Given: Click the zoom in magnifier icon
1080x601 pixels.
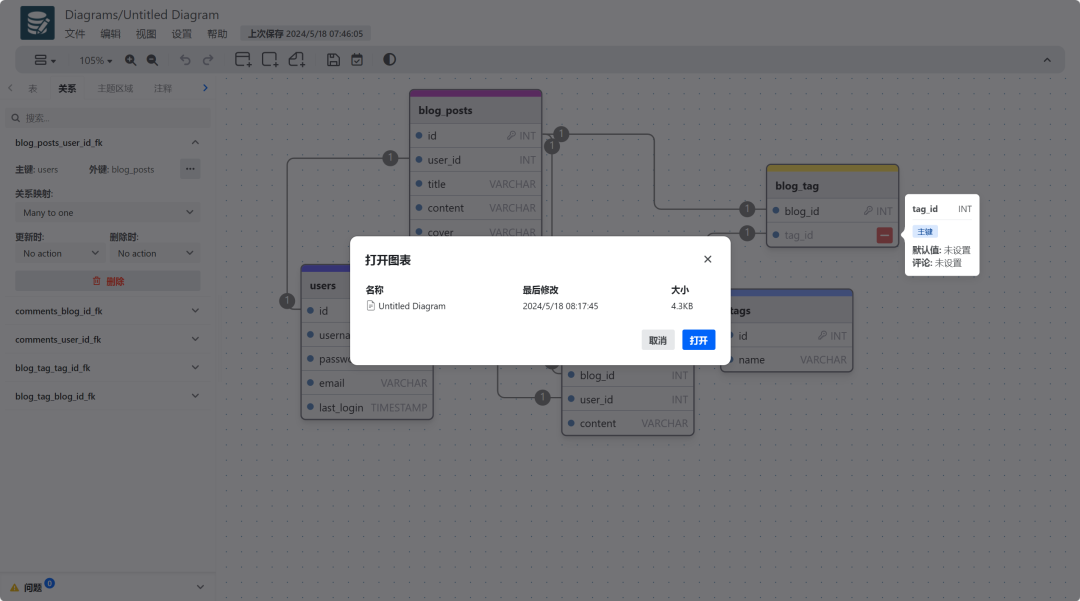Looking at the screenshot, I should (x=130, y=60).
